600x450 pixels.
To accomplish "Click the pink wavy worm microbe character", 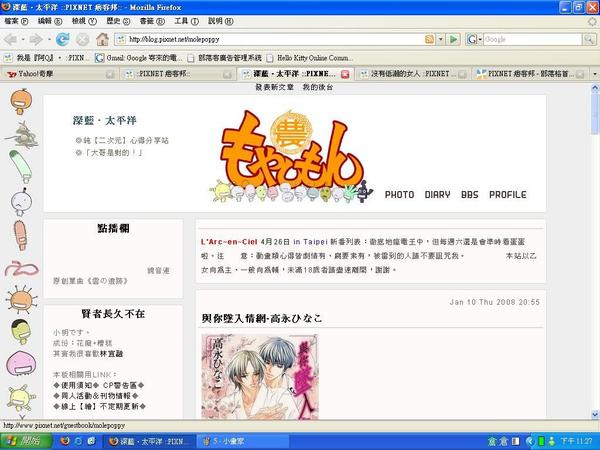I will (21, 269).
